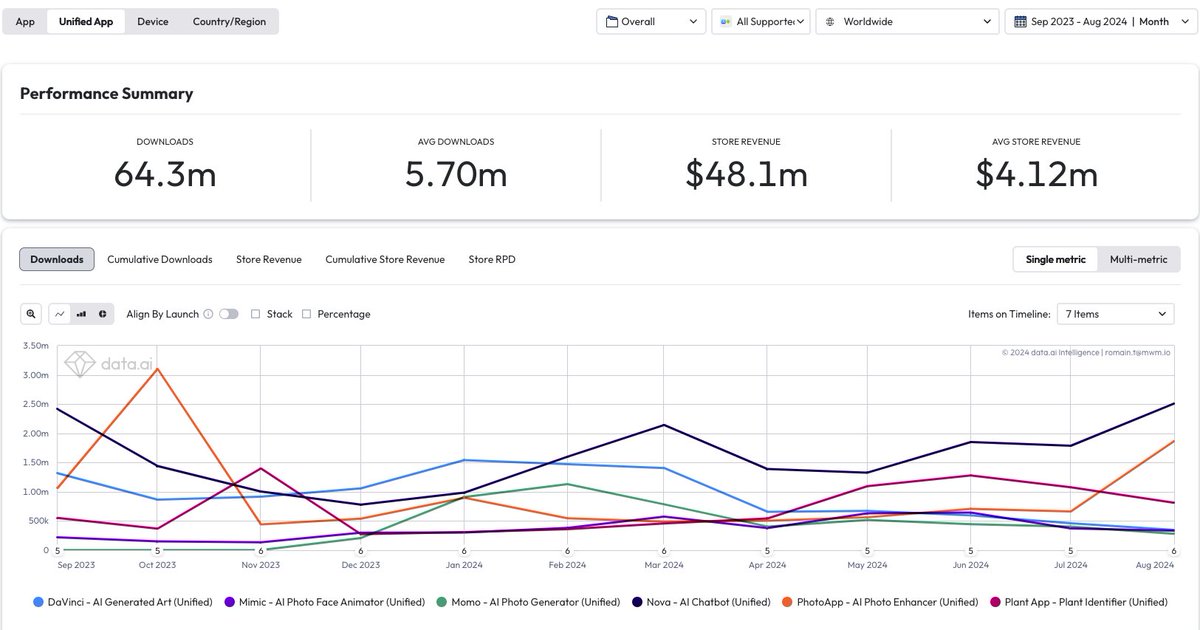Click the Dec 2023 timeline event marker
The width and height of the screenshot is (1200, 630).
click(x=361, y=551)
